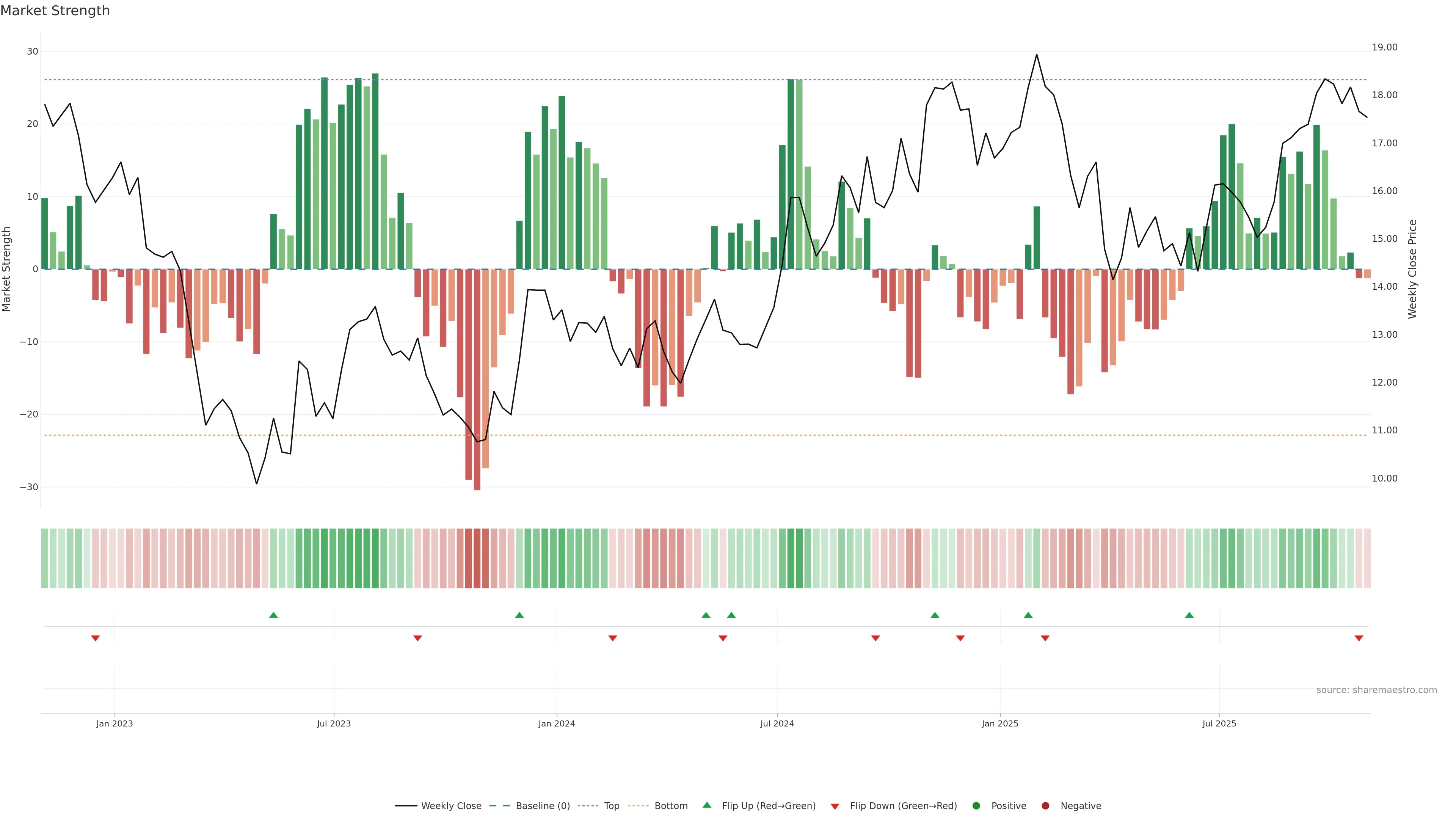Click the dark red Negative circle legend icon
Image resolution: width=1456 pixels, height=819 pixels.
pos(1045,806)
